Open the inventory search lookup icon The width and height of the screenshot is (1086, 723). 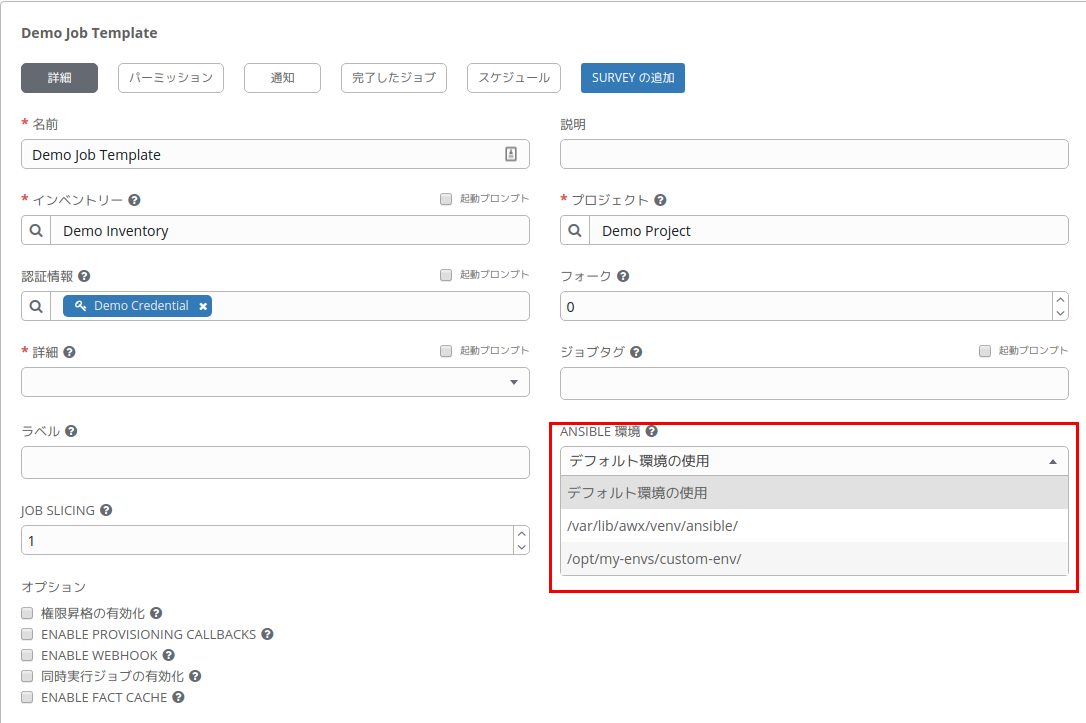(x=36, y=230)
